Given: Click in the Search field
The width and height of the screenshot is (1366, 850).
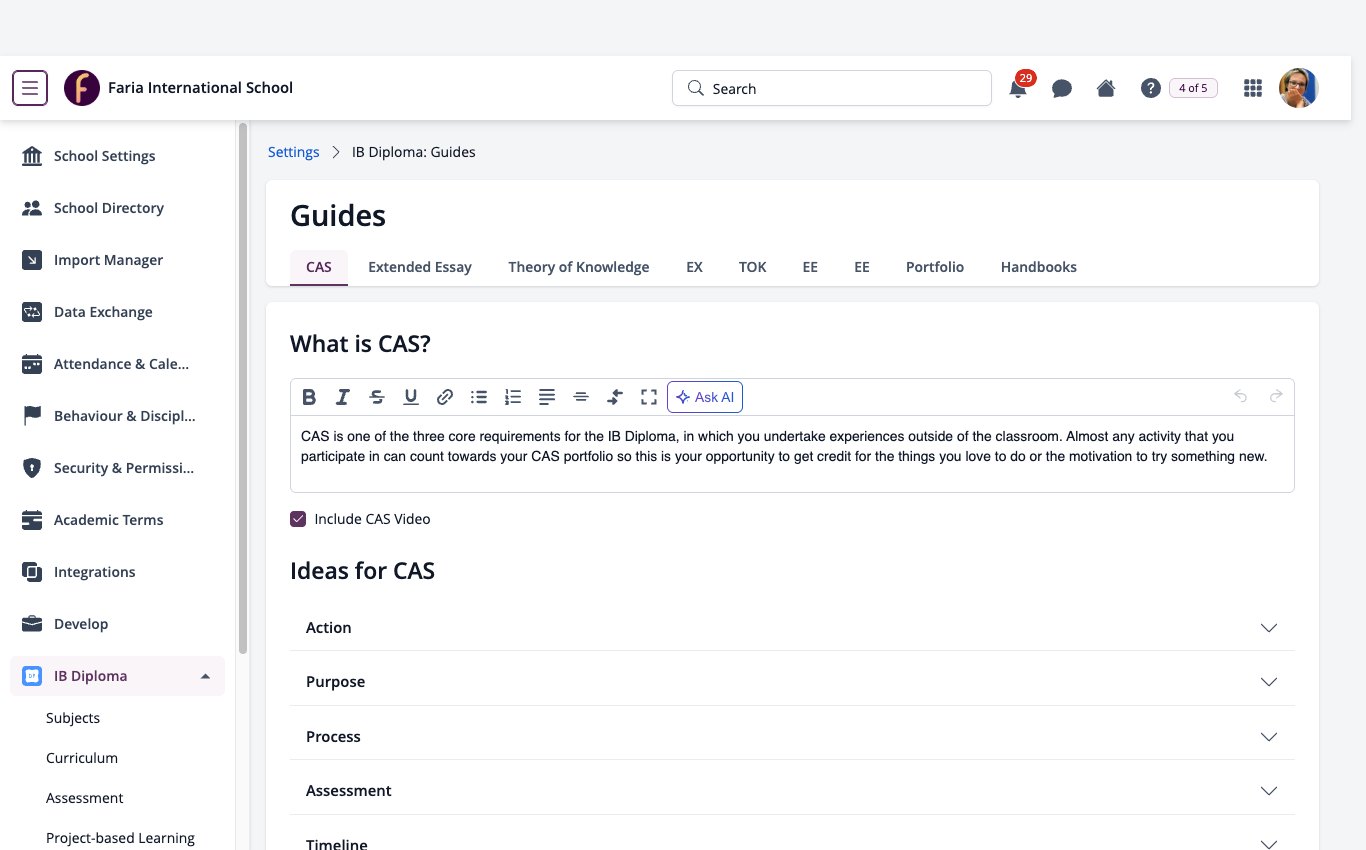Looking at the screenshot, I should [832, 88].
